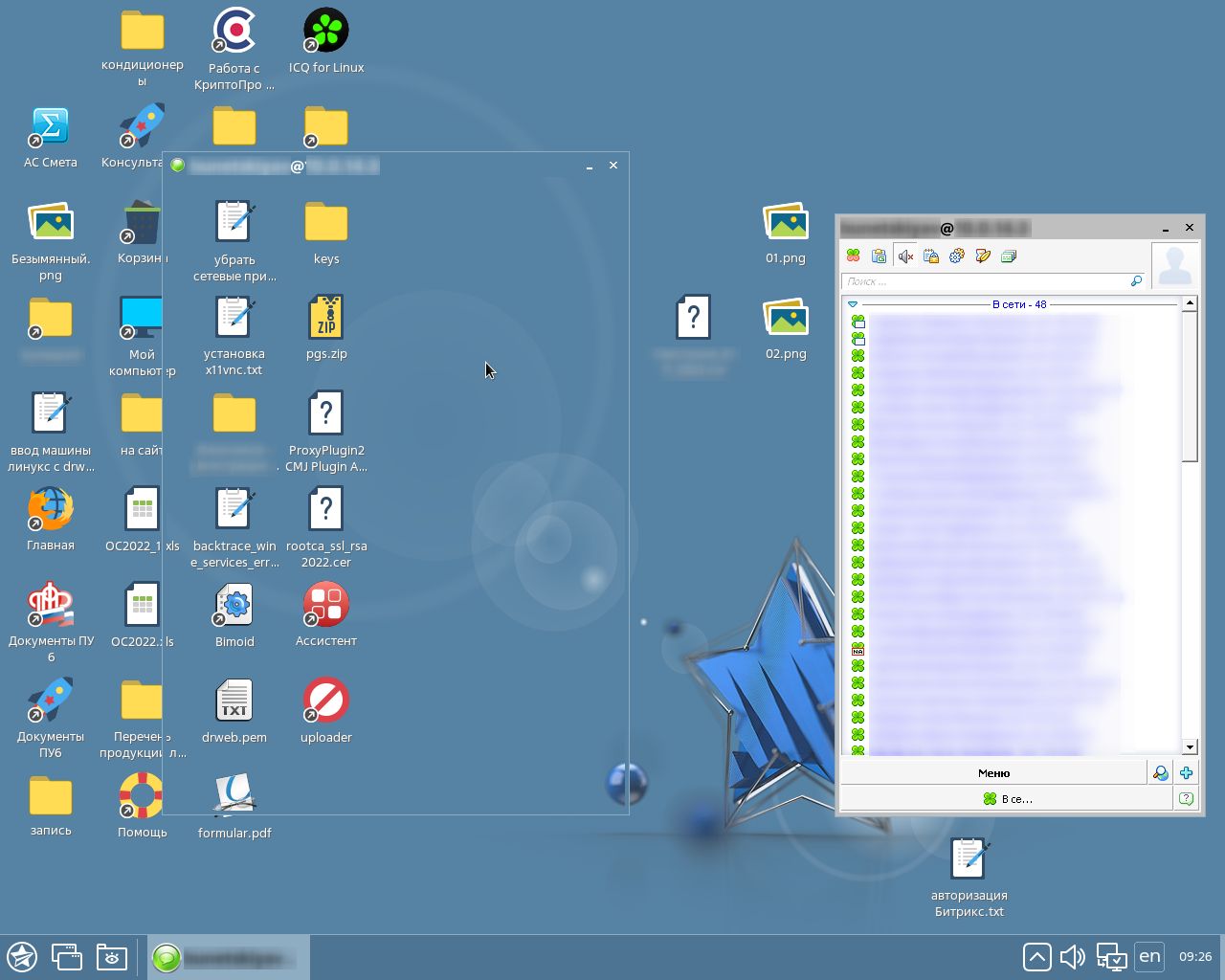
Task: Click the add contact plus icon
Action: tap(1187, 773)
